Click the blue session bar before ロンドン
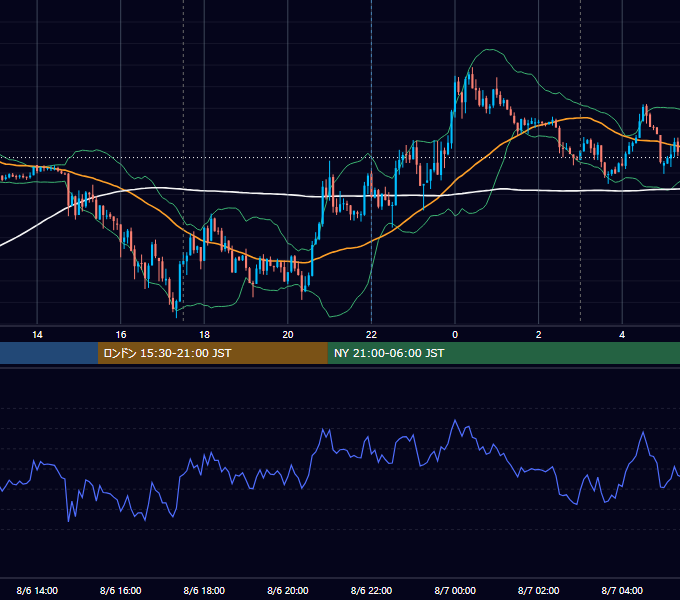 [x=49, y=353]
